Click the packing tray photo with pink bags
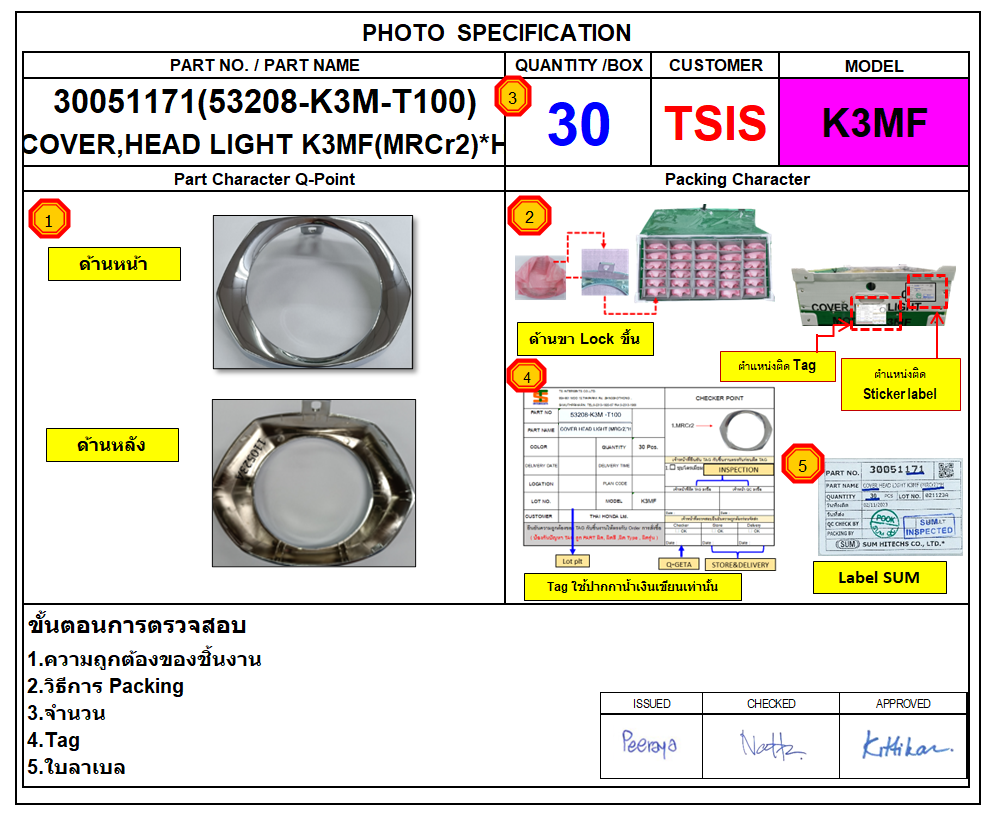1001x821 pixels. [x=705, y=255]
